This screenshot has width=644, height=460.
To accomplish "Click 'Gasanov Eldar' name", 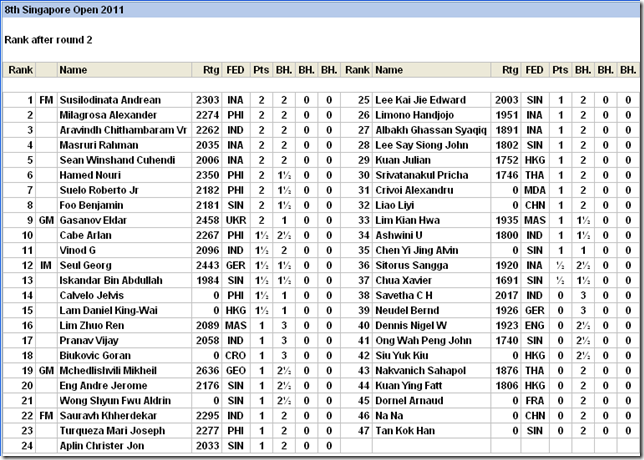I will click(93, 221).
